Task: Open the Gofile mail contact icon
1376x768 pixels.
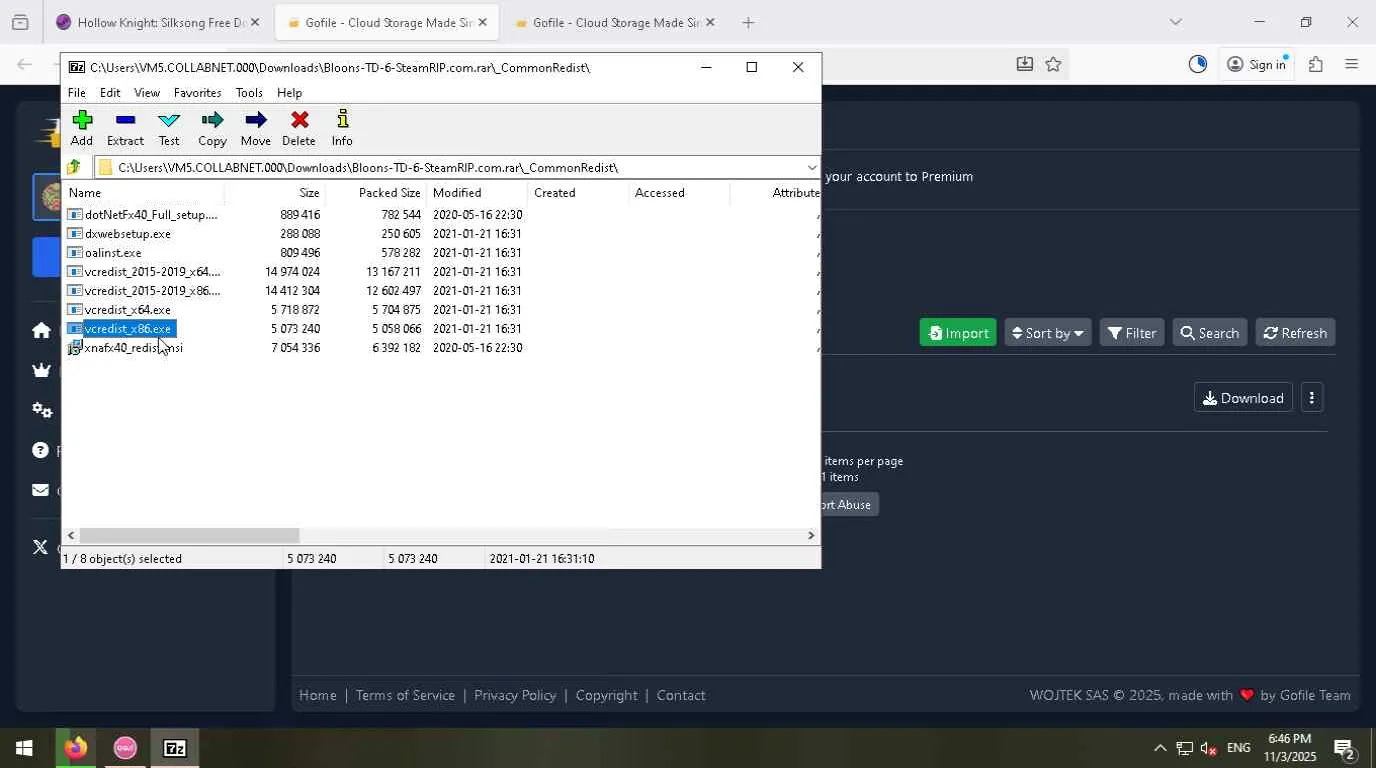Action: pos(40,490)
